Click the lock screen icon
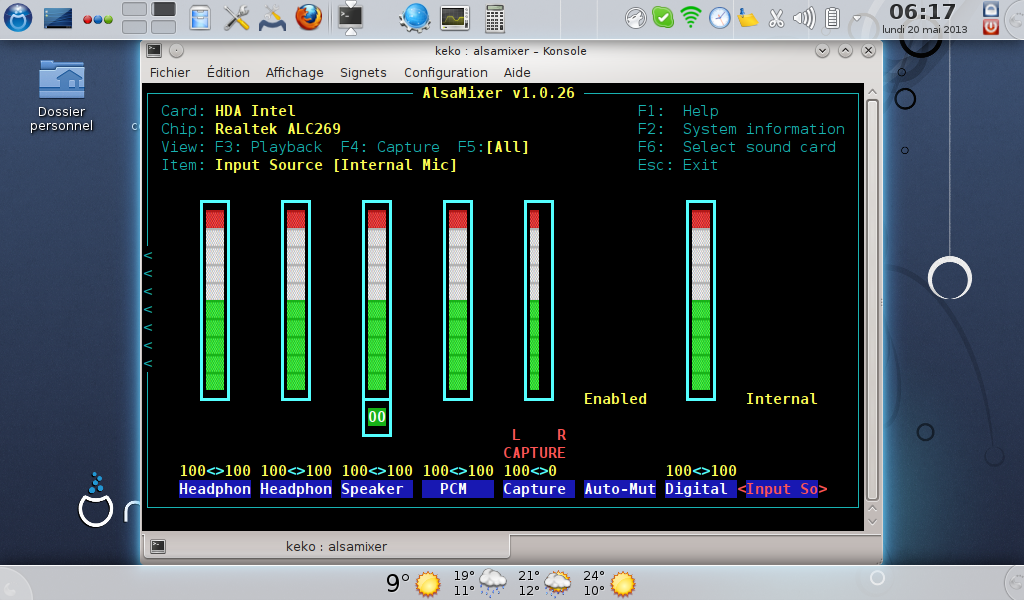 click(x=991, y=9)
